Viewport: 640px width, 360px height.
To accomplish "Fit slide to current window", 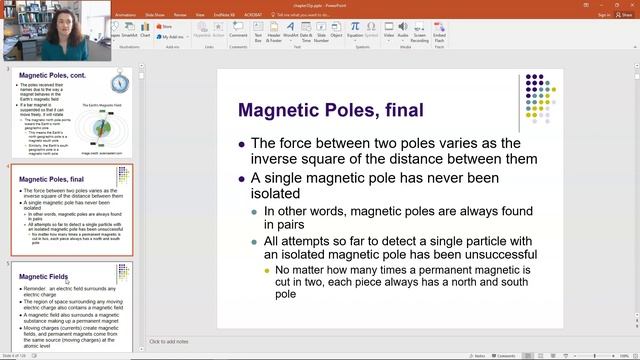I will (635, 356).
